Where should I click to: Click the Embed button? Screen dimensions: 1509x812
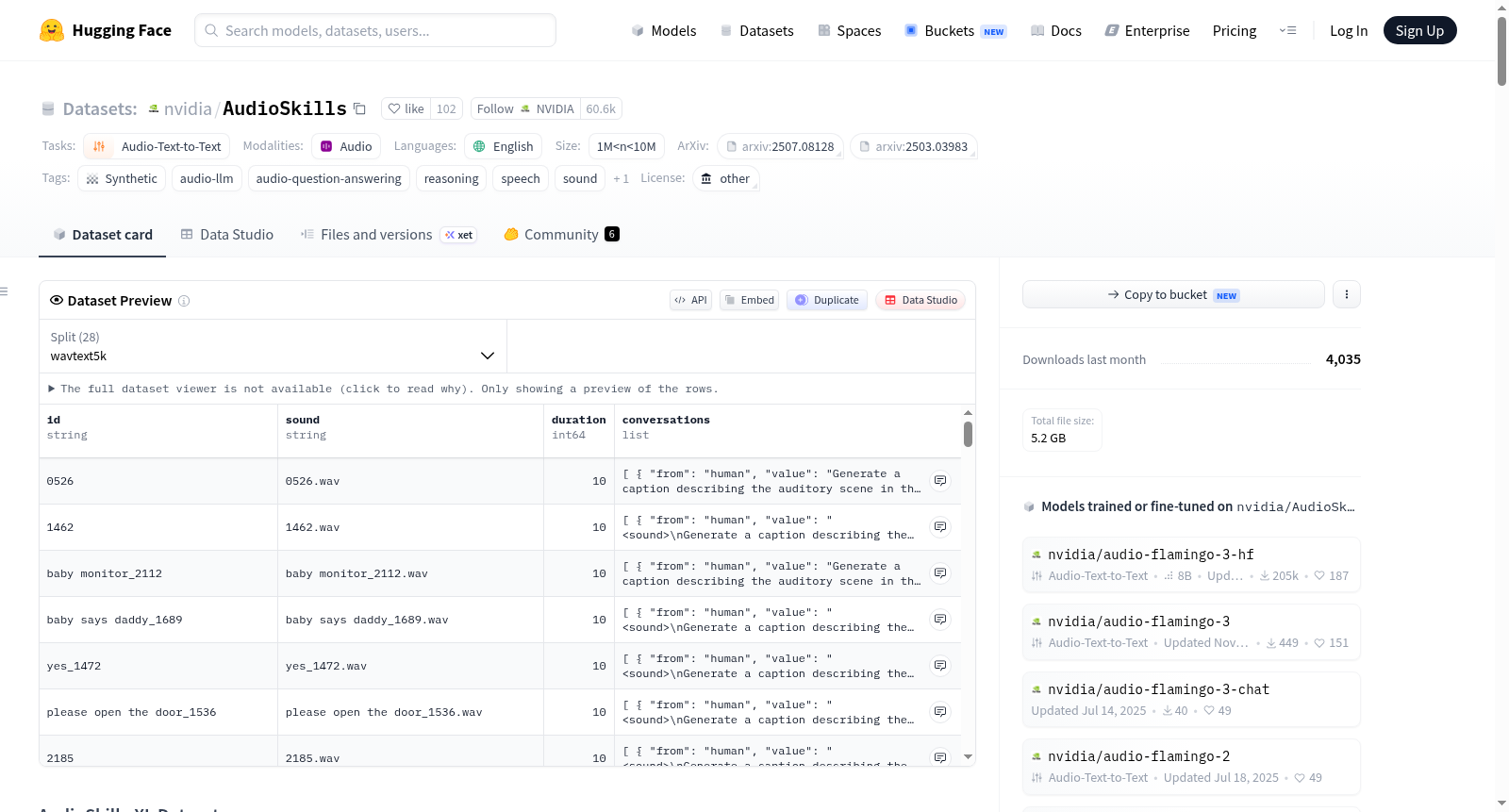point(750,300)
